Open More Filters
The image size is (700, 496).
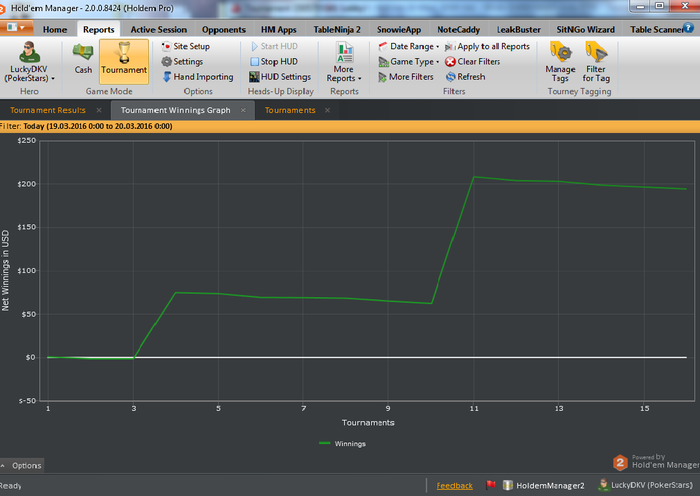[x=406, y=77]
